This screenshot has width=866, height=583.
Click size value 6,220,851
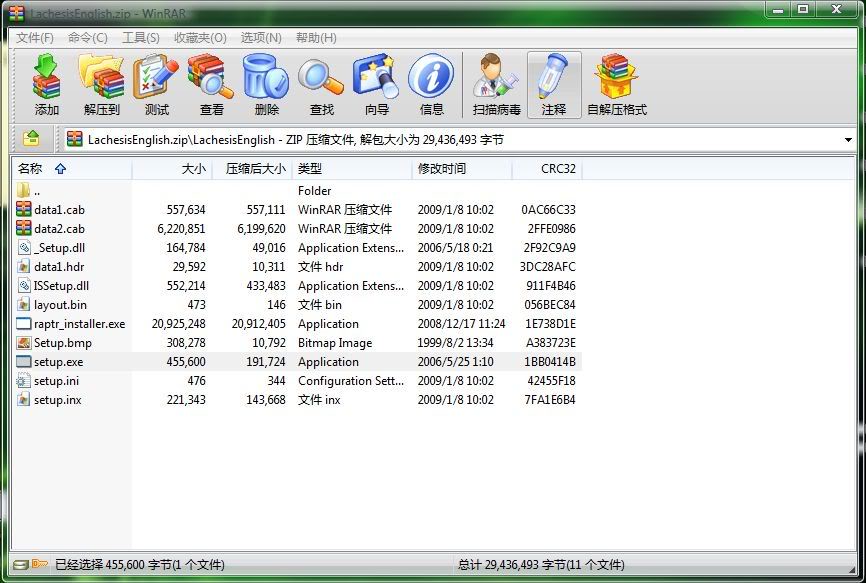click(x=181, y=229)
